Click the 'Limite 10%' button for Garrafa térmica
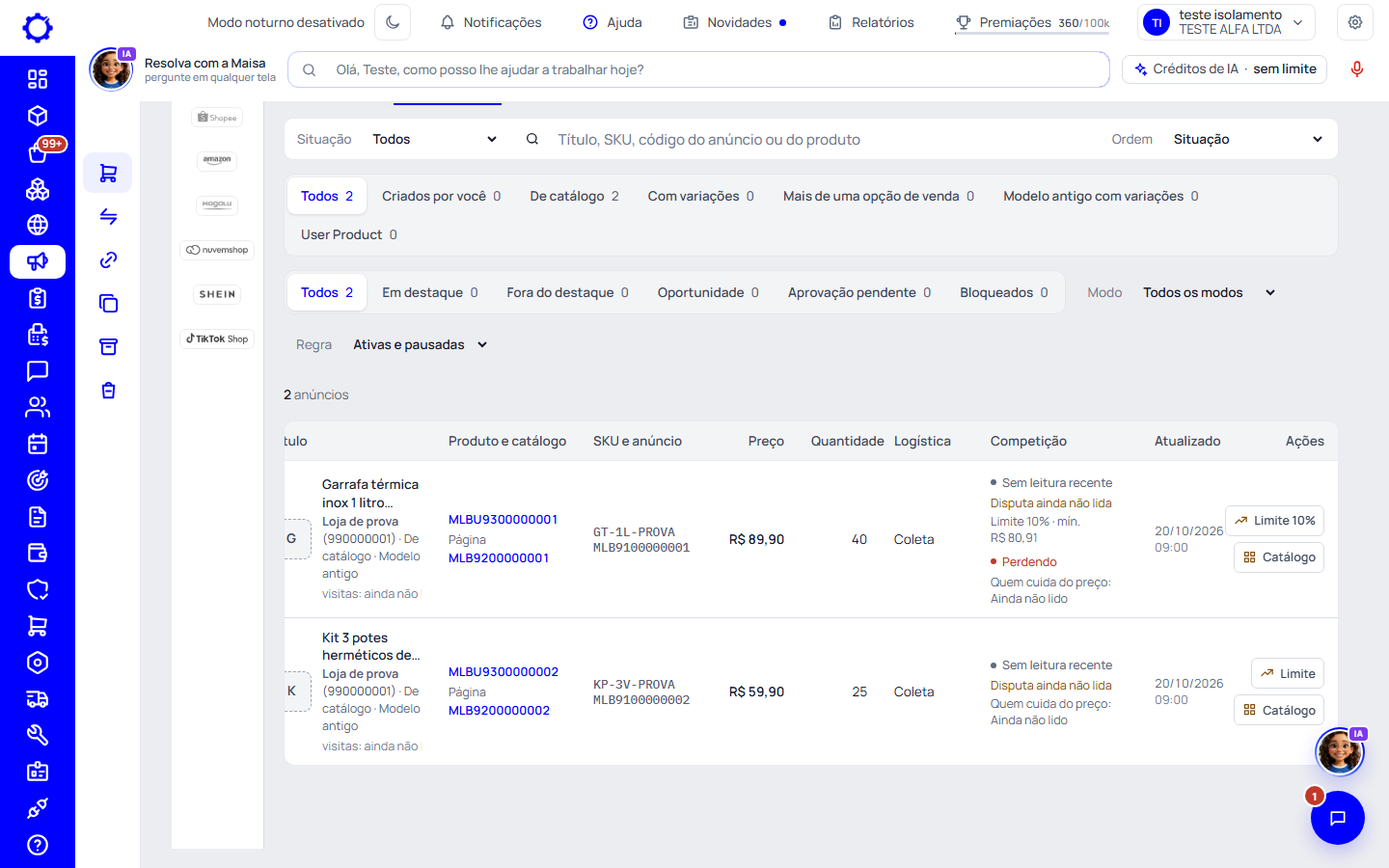This screenshot has height=868, width=1389. [x=1274, y=521]
